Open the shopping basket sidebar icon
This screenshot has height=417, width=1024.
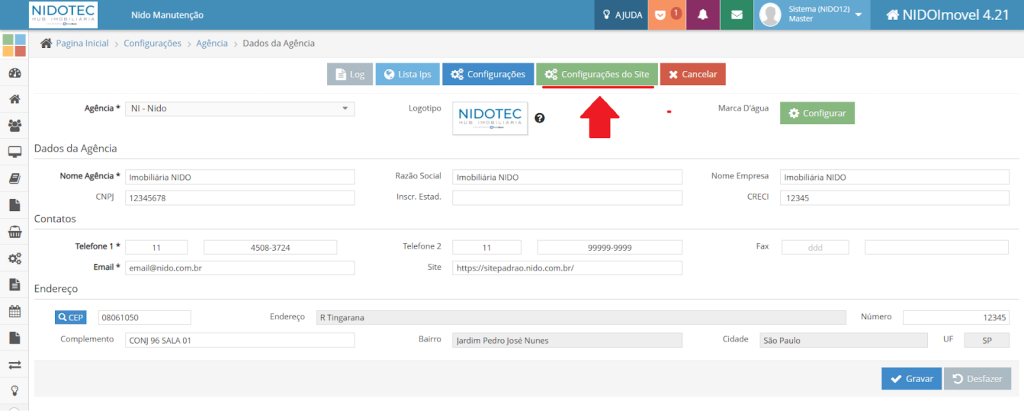15,231
